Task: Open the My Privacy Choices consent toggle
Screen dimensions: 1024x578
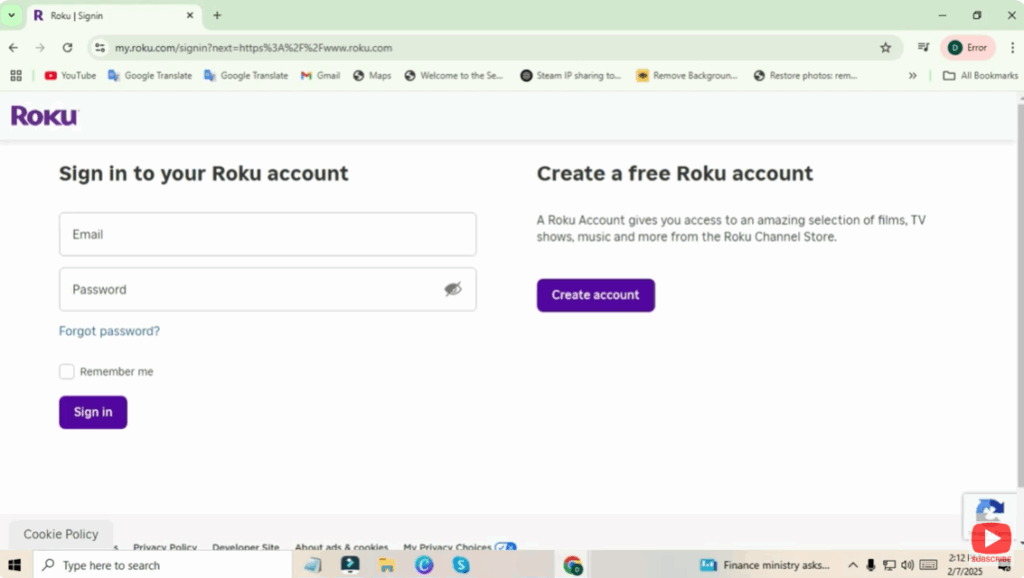Action: (505, 547)
